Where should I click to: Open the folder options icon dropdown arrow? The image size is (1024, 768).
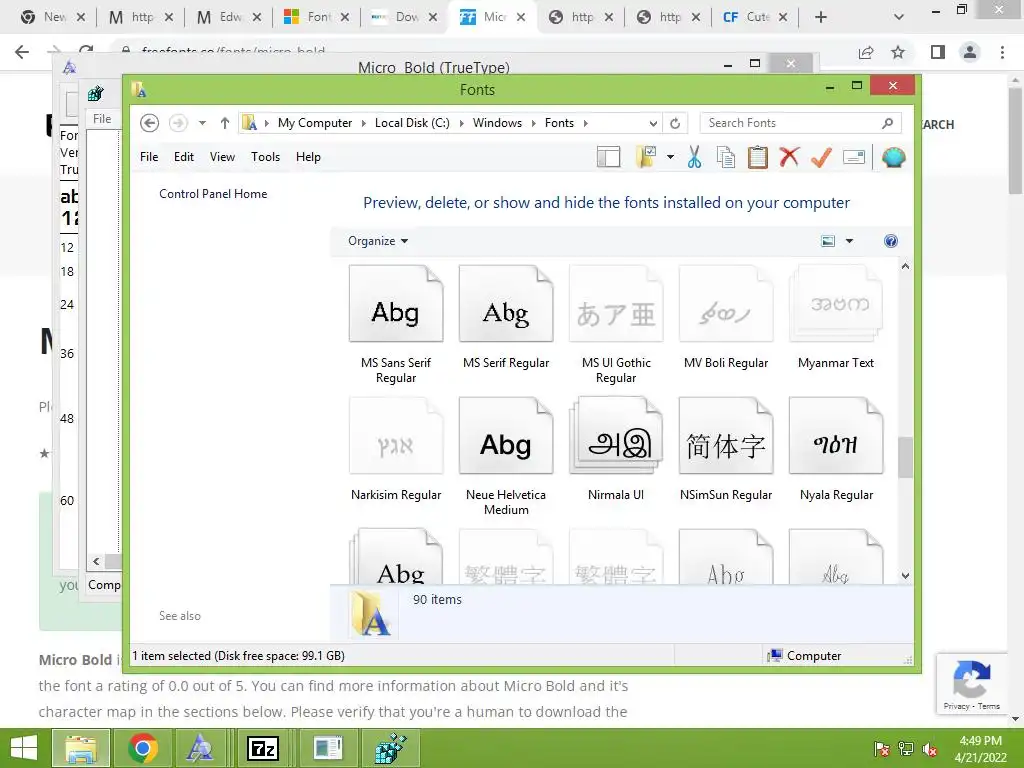tap(670, 157)
